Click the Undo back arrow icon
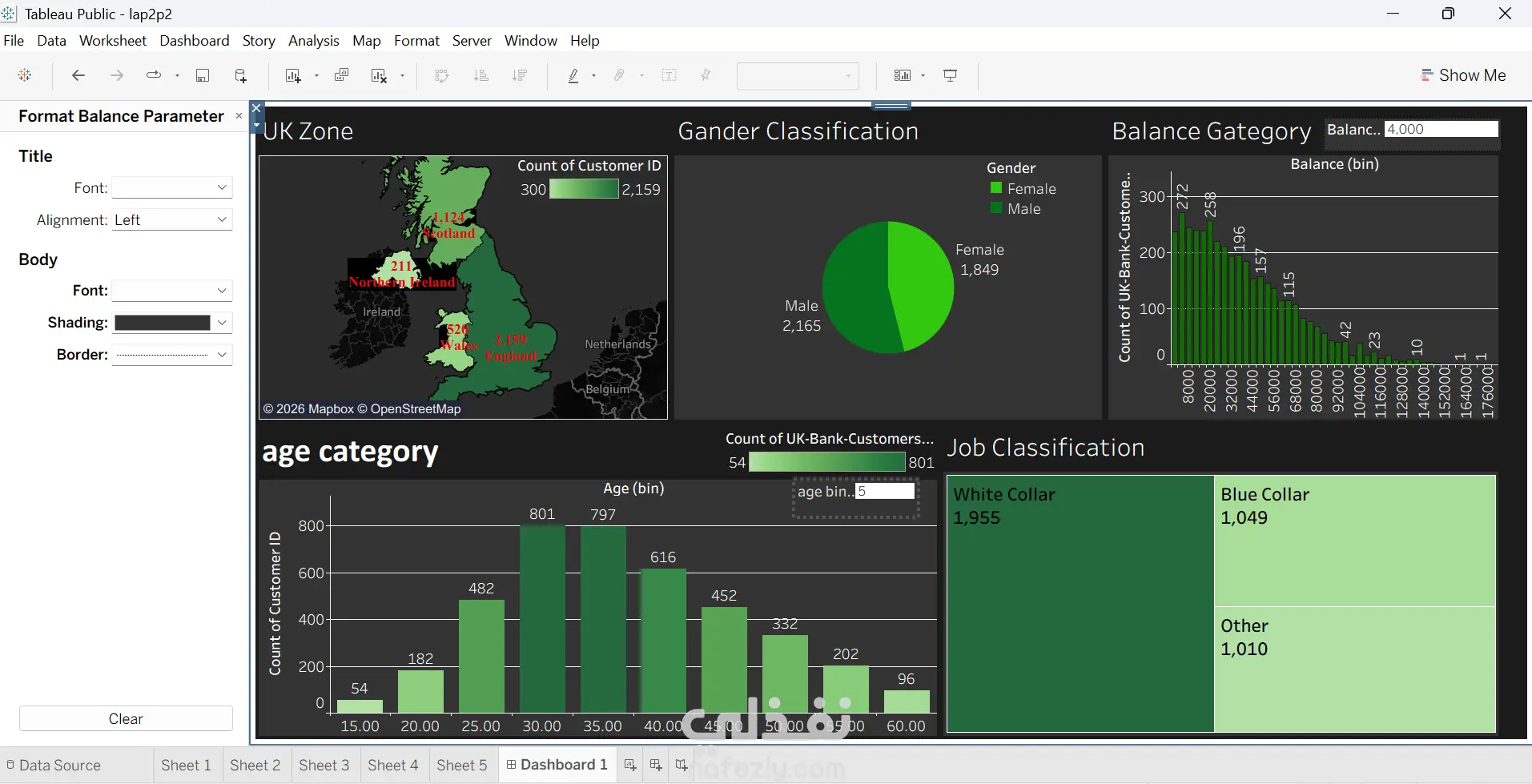Viewport: 1532px width, 784px height. tap(78, 75)
